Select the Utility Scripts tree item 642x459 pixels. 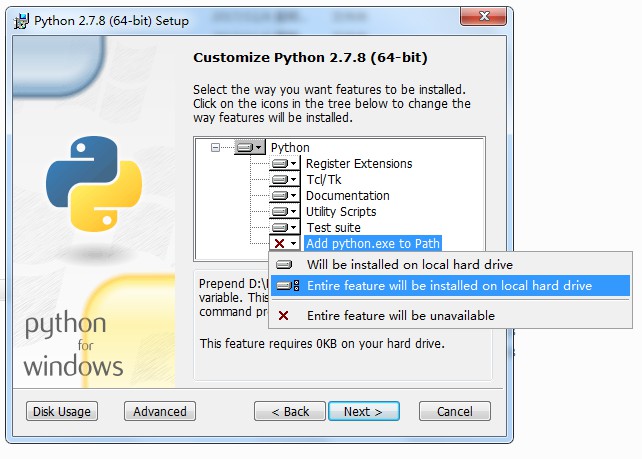tap(341, 211)
